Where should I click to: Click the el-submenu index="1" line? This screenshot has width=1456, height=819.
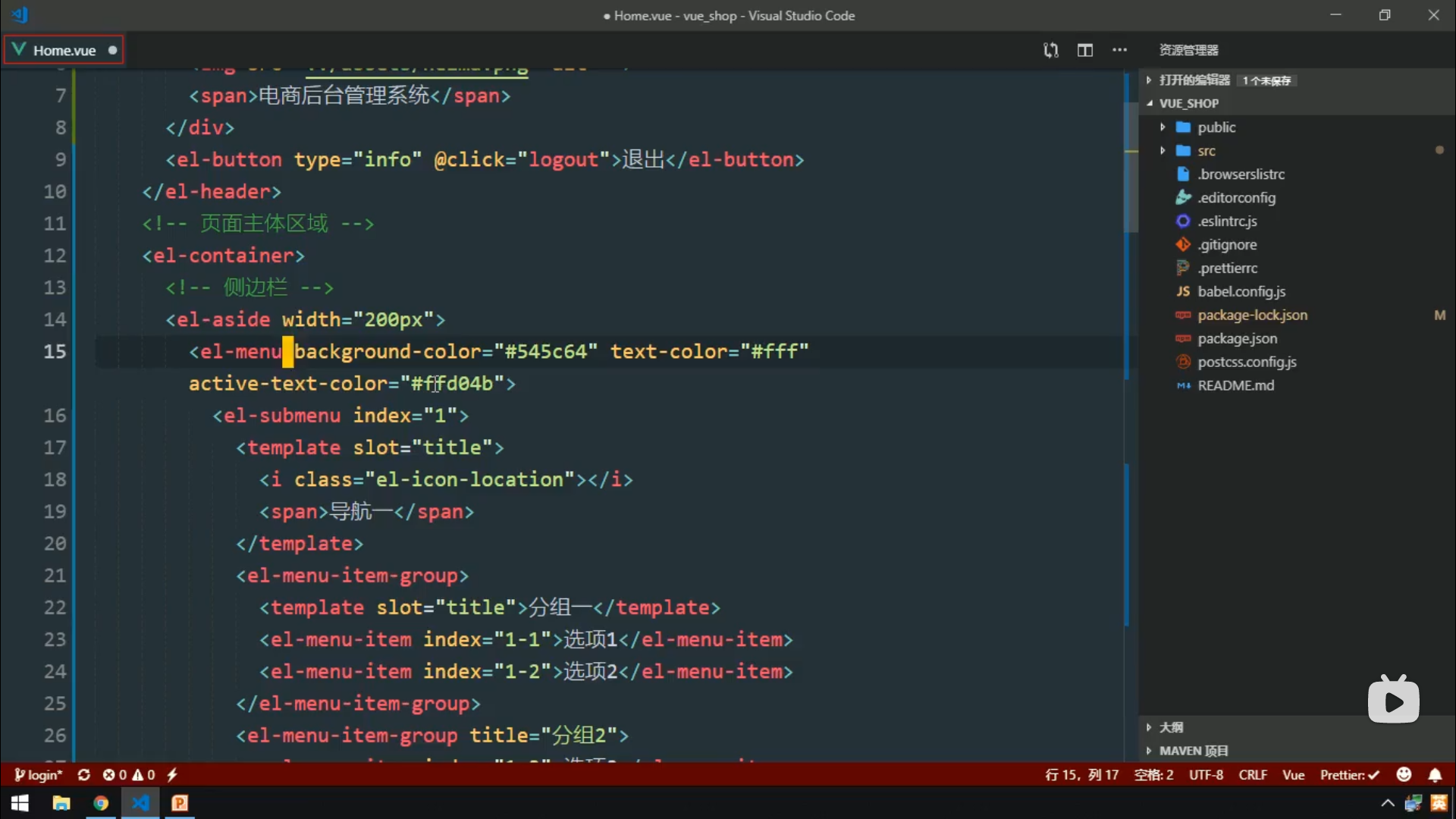340,416
